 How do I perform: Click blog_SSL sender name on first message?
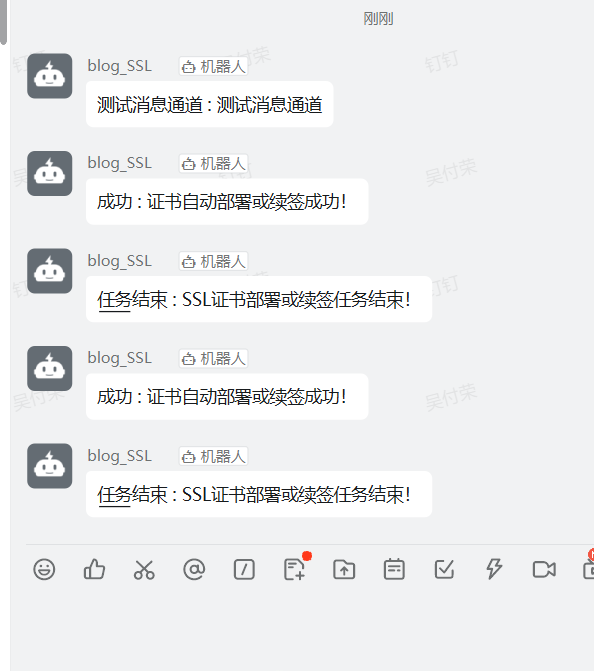pyautogui.click(x=120, y=66)
